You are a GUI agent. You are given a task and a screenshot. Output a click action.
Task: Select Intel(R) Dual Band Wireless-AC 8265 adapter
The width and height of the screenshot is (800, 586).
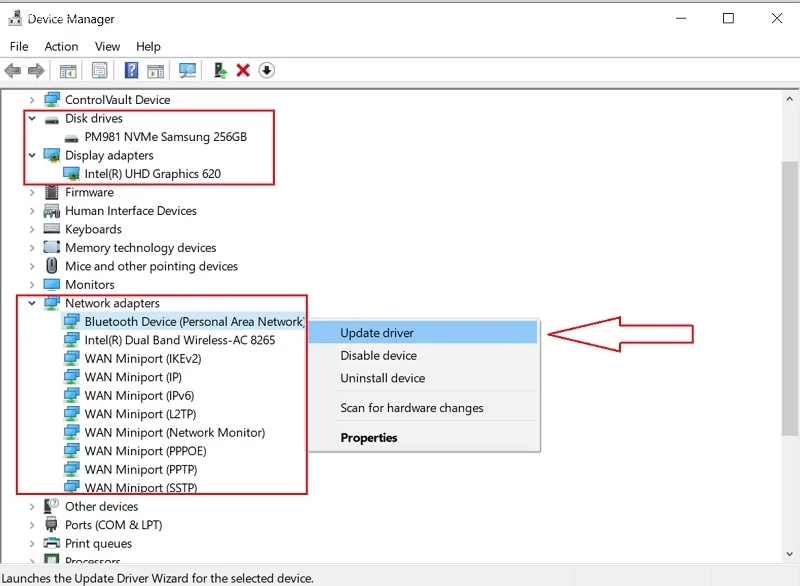(x=179, y=340)
